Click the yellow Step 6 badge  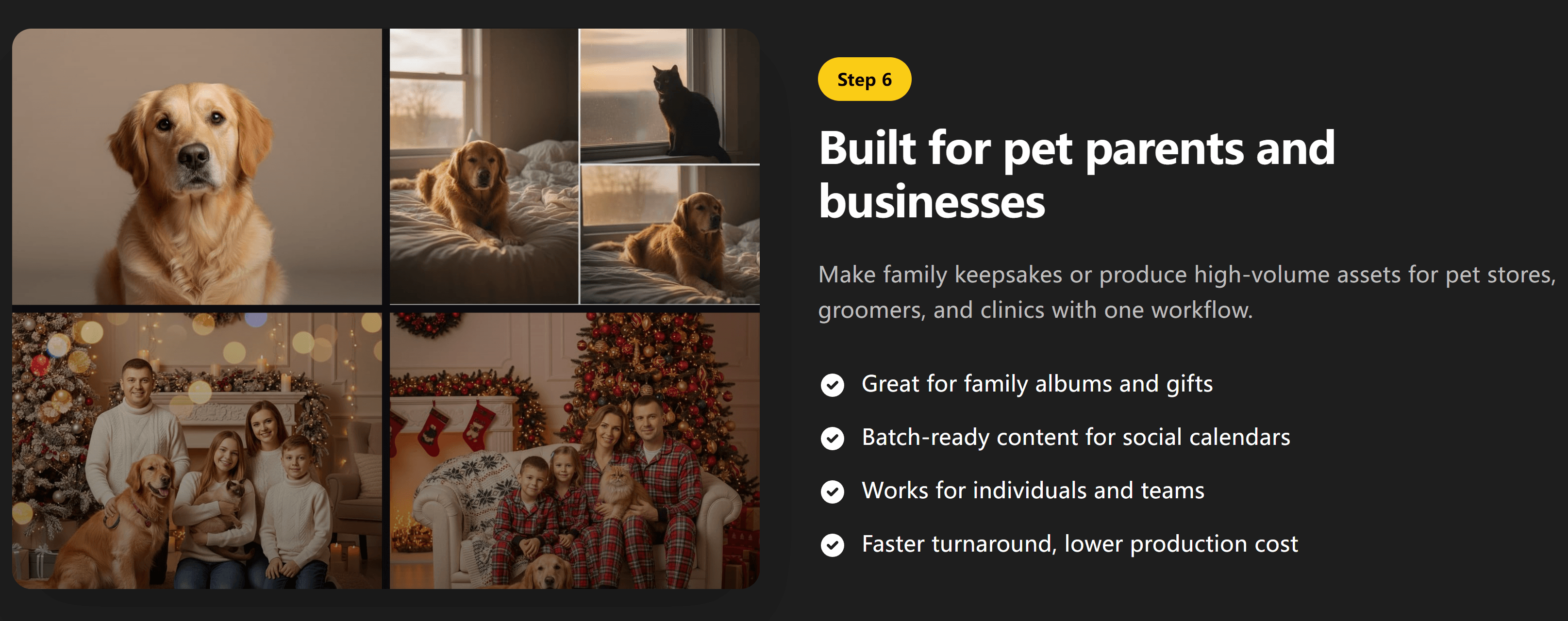click(x=865, y=79)
